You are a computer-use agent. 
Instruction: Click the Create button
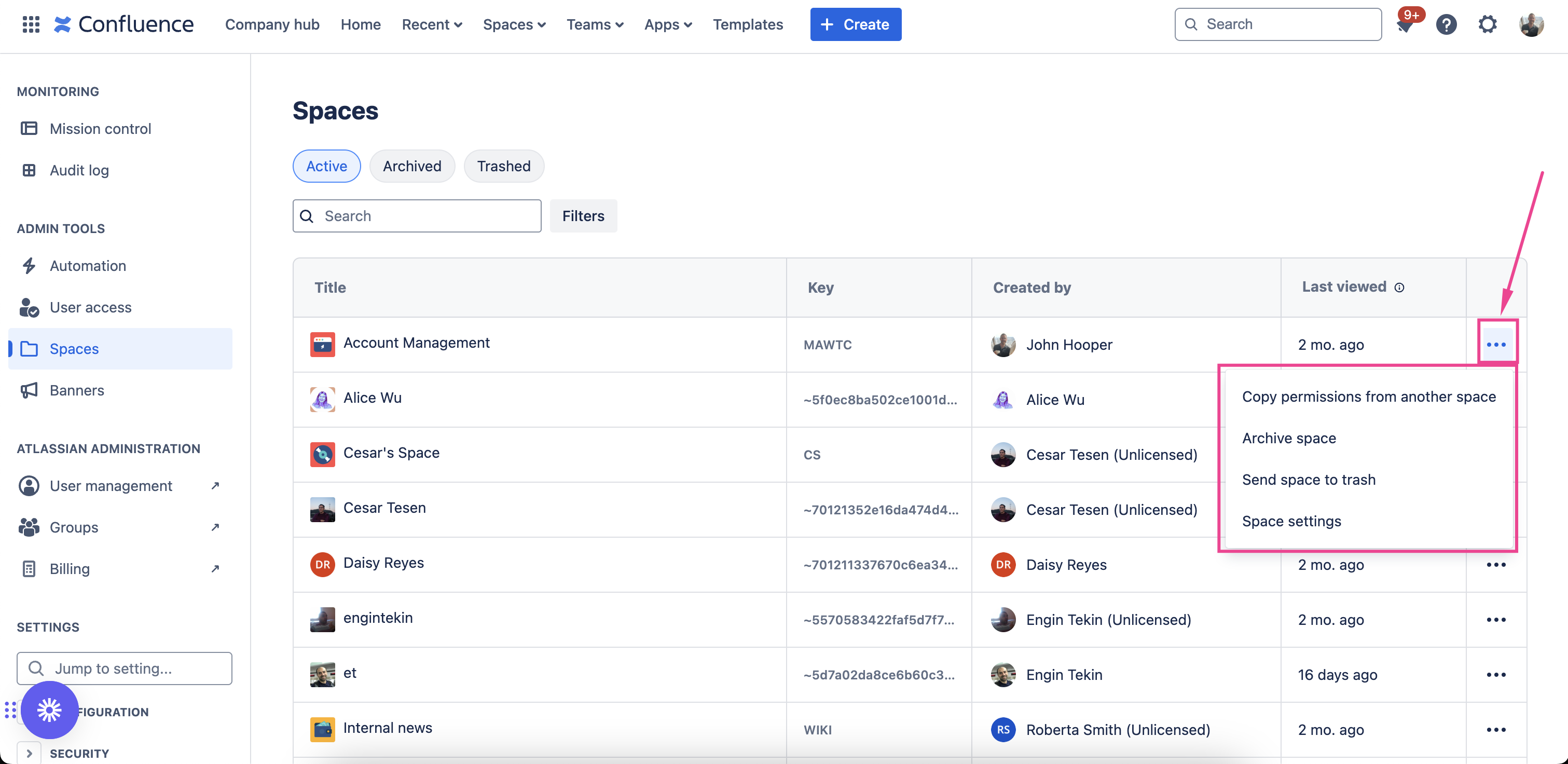855,24
